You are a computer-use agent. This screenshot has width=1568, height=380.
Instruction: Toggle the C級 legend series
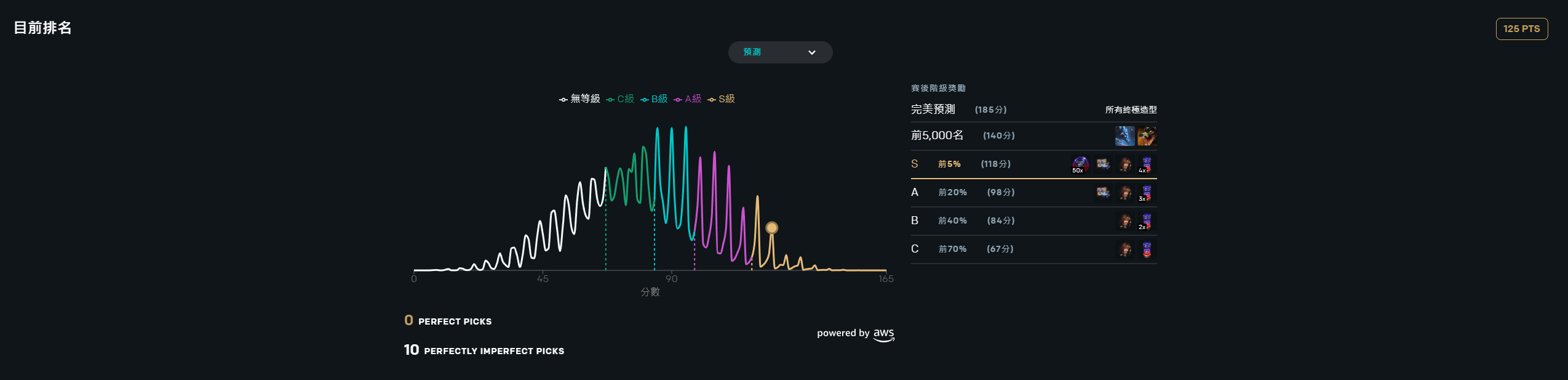coord(620,99)
